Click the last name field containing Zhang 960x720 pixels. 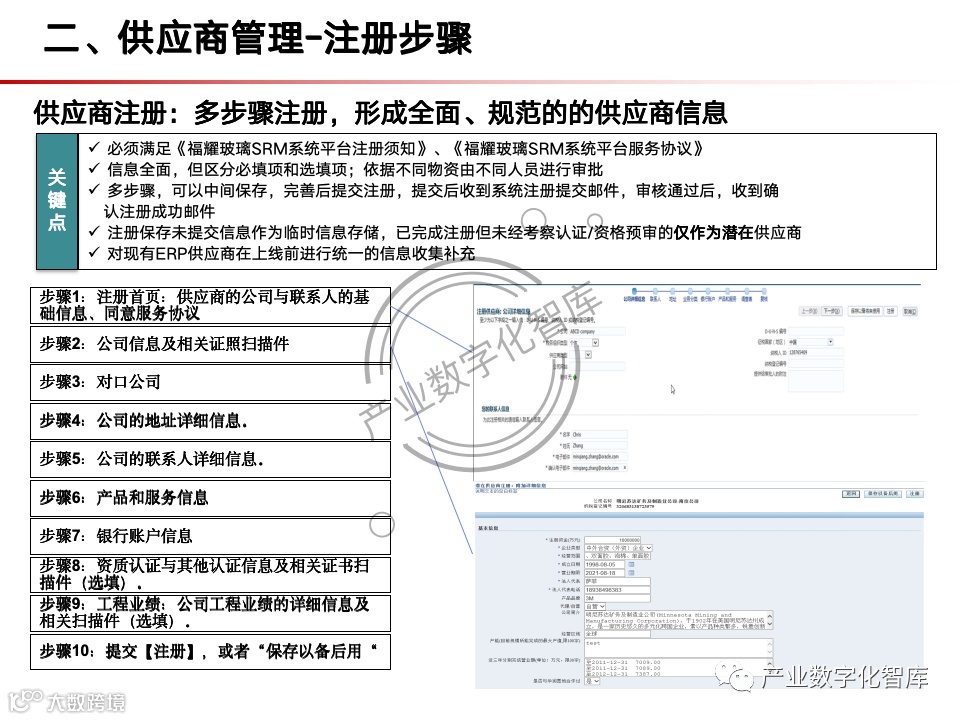click(599, 445)
